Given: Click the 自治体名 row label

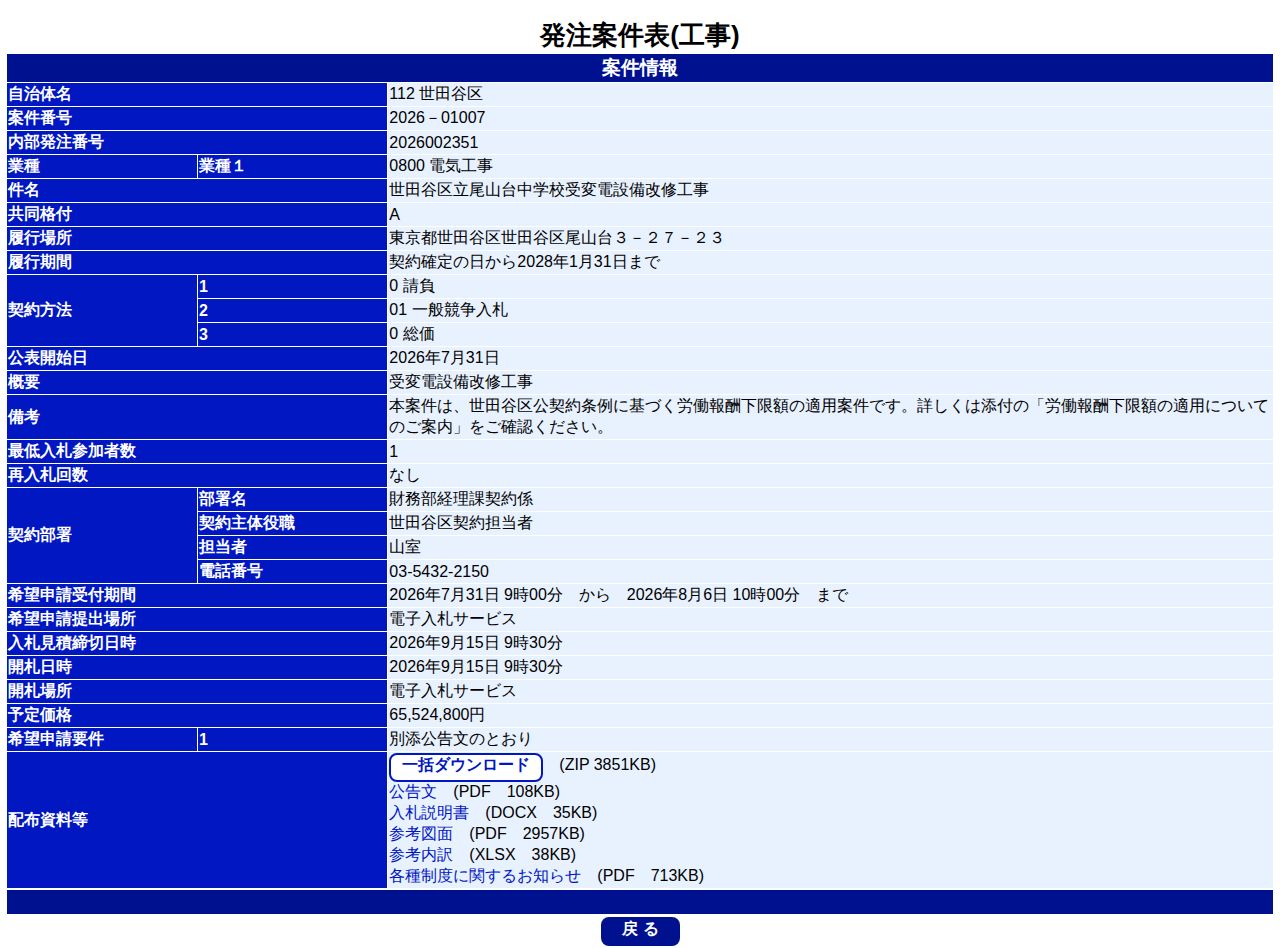Looking at the screenshot, I should tap(197, 94).
